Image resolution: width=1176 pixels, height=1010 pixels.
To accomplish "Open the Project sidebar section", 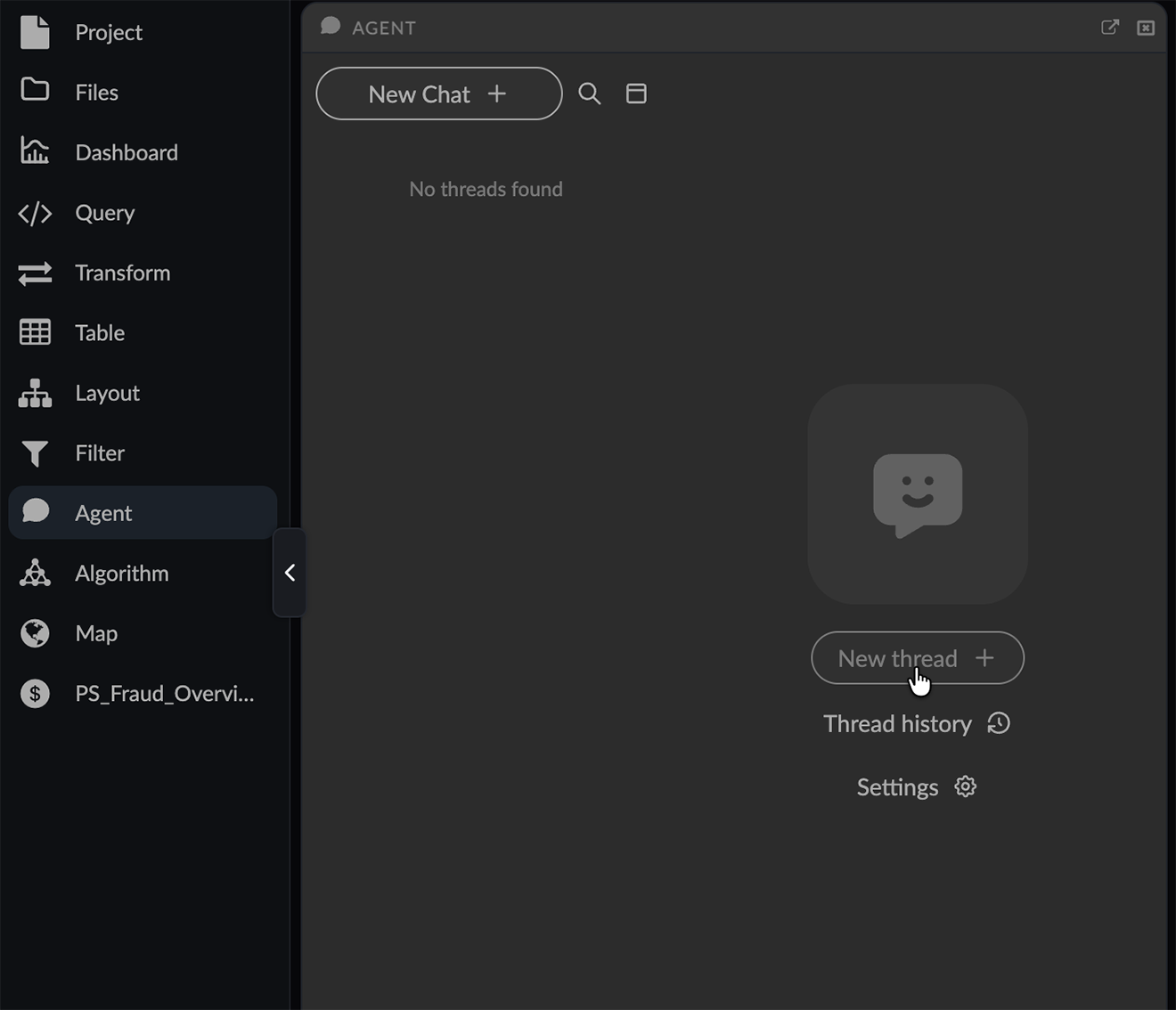I will tap(143, 33).
